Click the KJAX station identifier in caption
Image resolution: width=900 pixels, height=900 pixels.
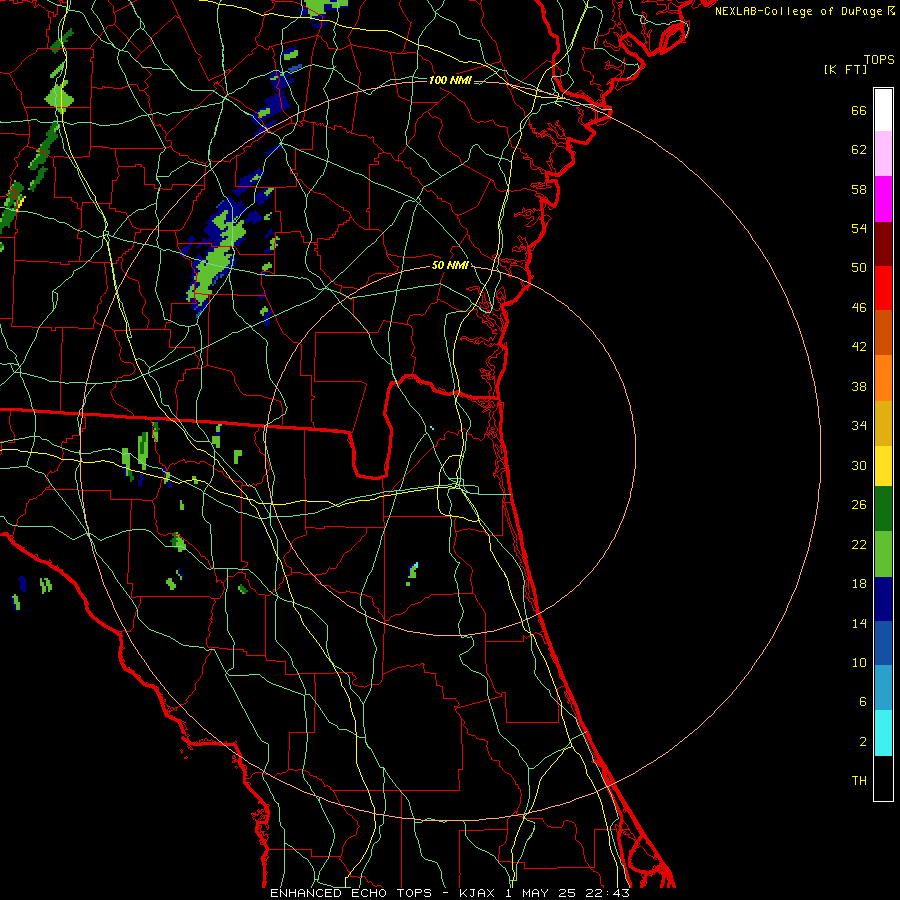coord(479,893)
